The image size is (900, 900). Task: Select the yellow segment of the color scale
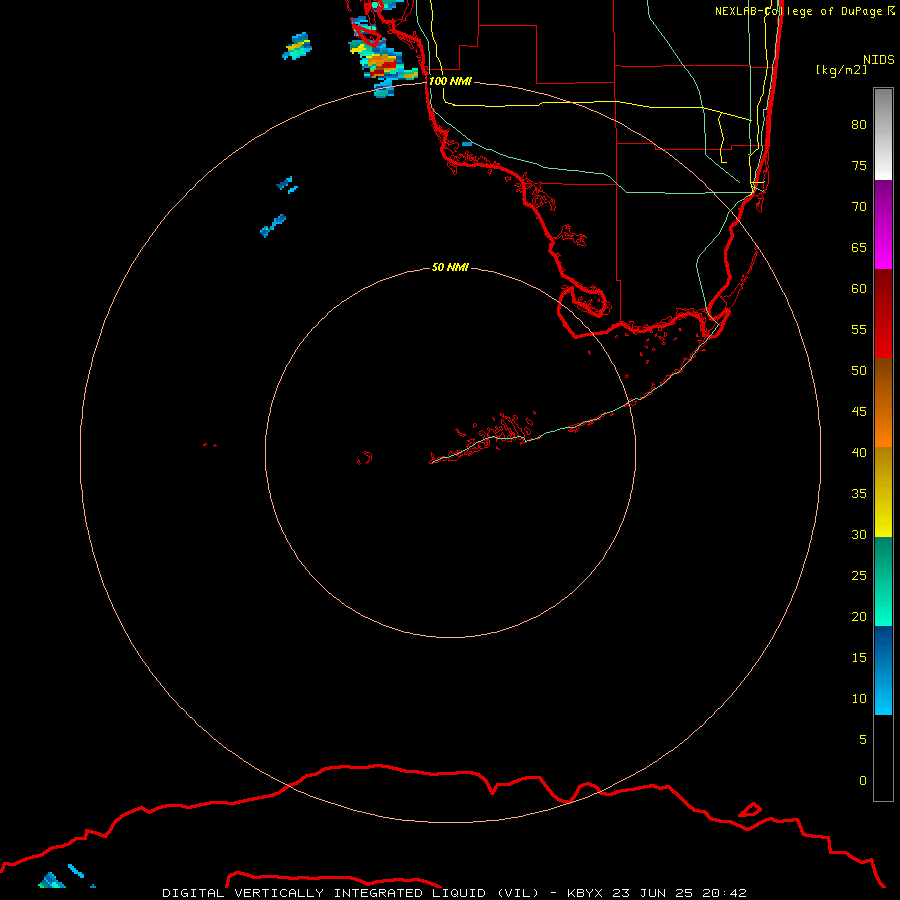883,492
